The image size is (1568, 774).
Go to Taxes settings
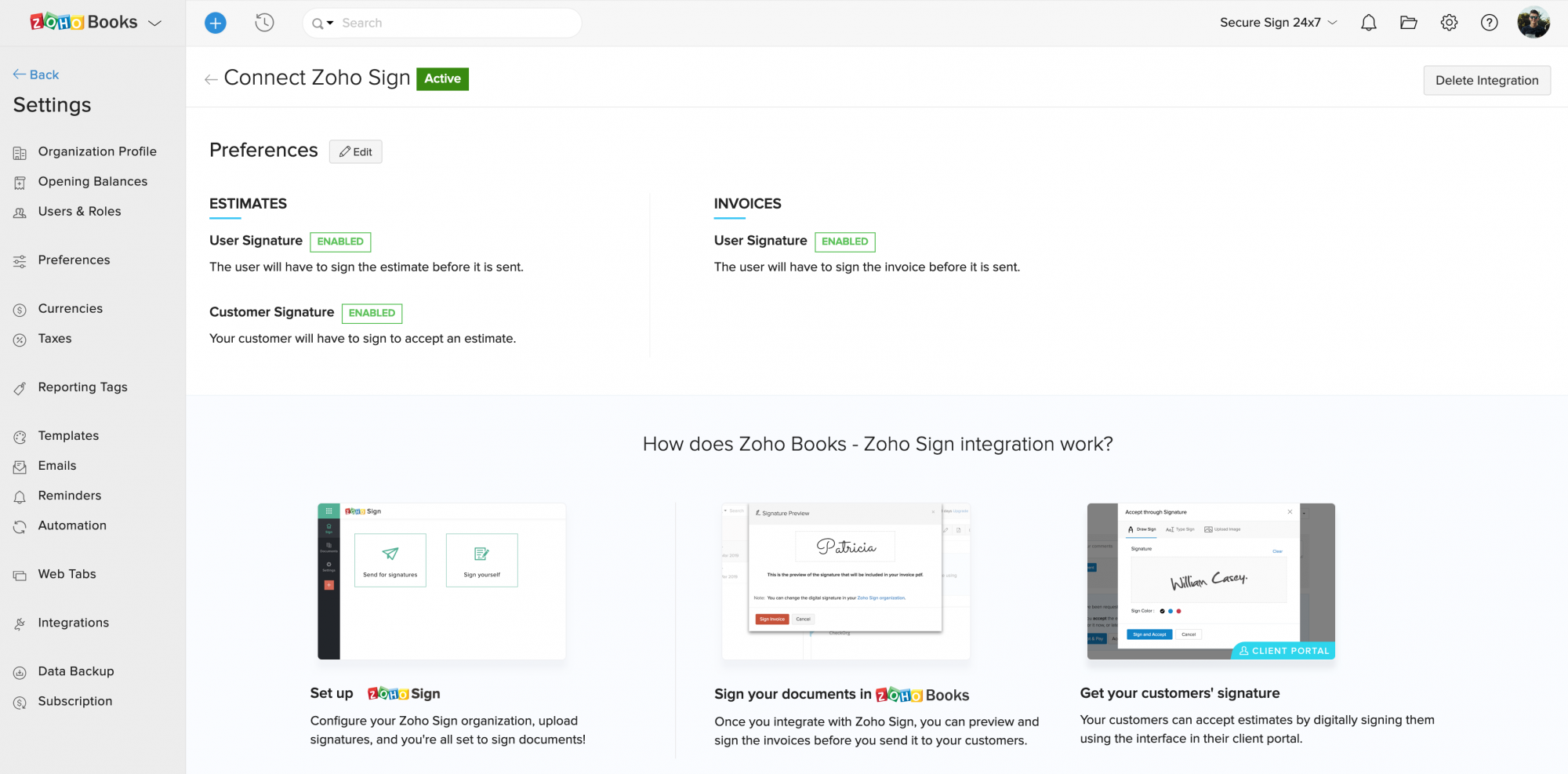click(x=54, y=338)
